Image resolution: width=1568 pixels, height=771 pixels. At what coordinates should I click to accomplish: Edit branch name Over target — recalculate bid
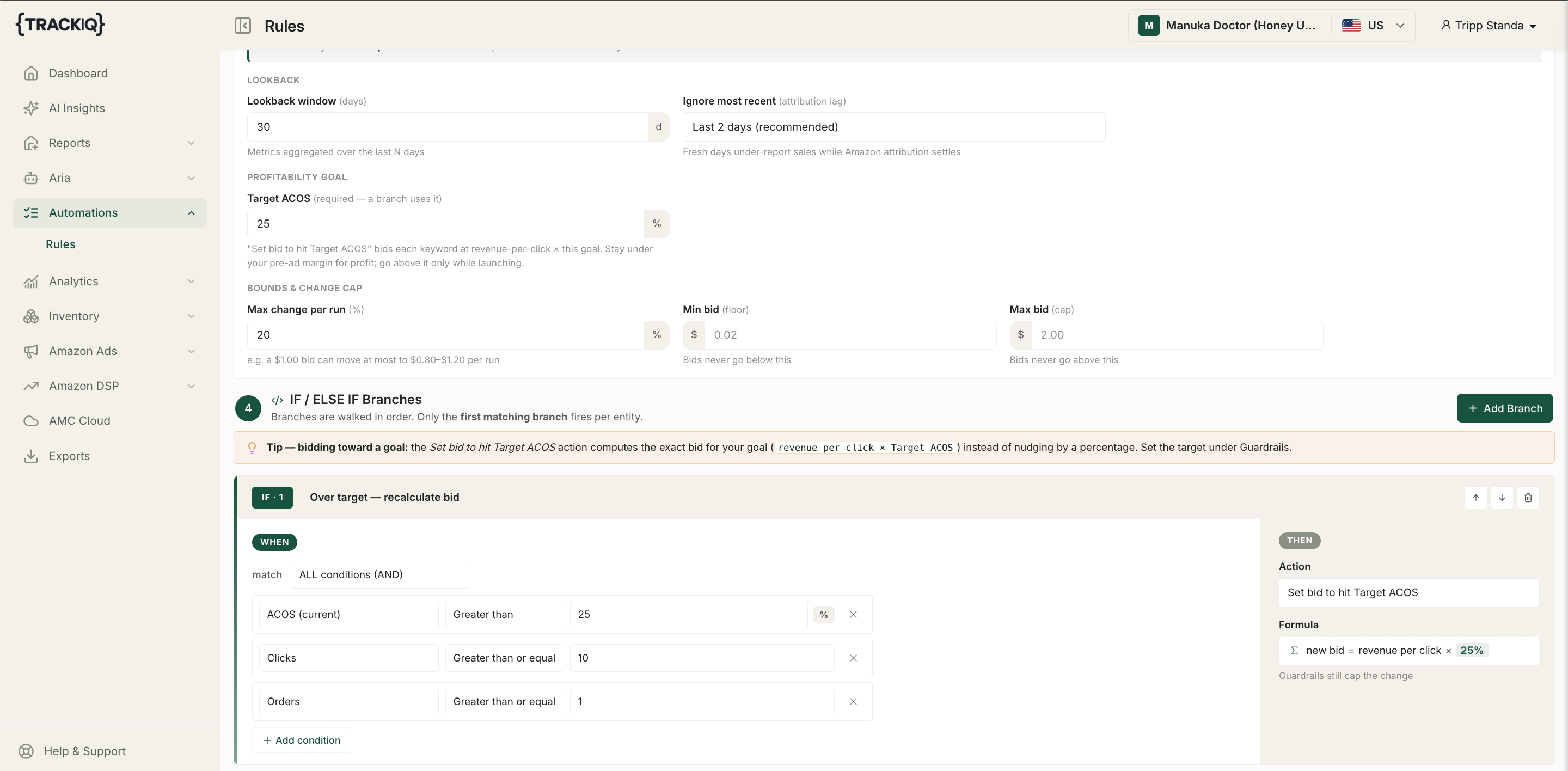384,497
